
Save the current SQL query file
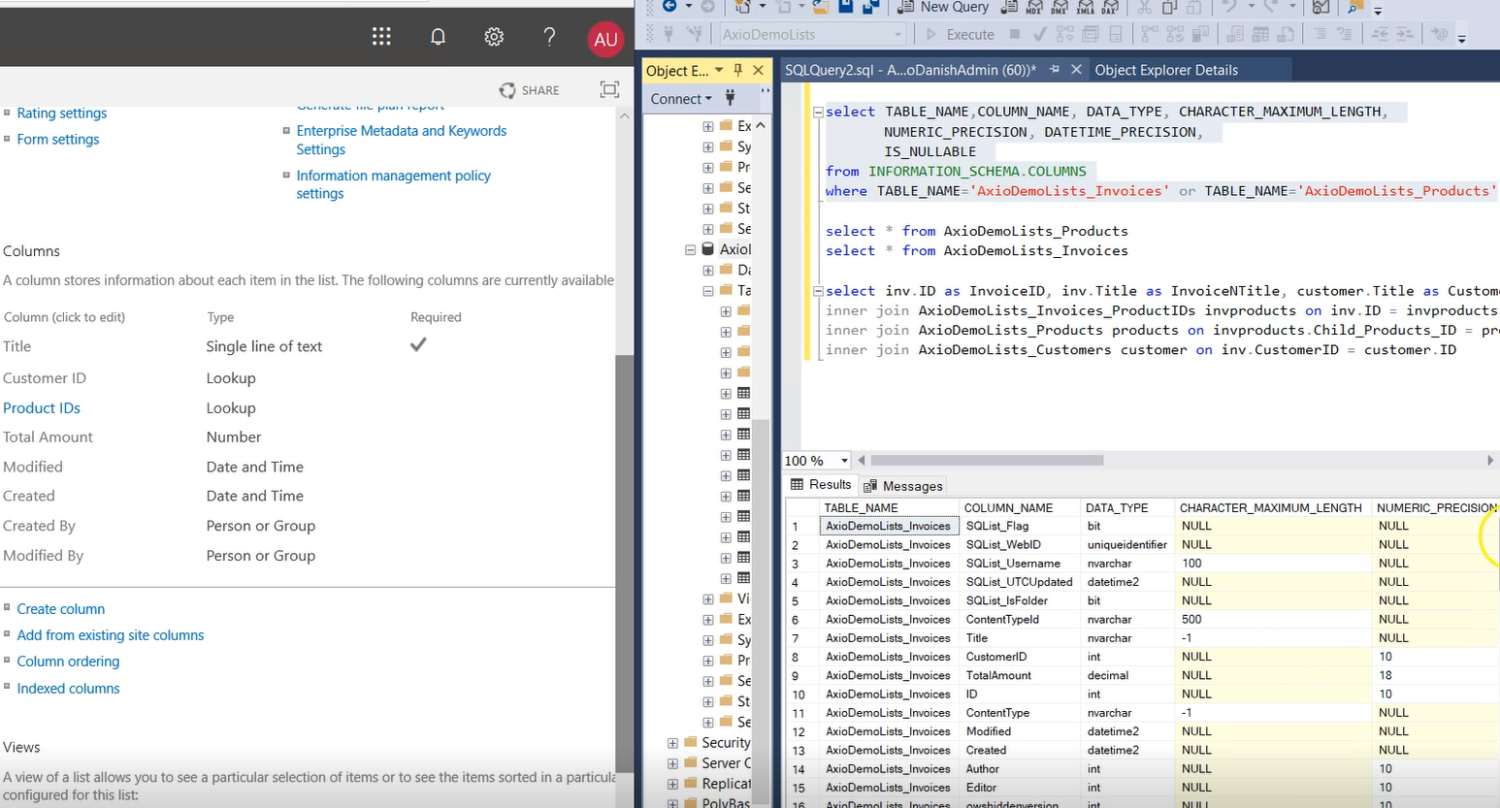(x=845, y=7)
